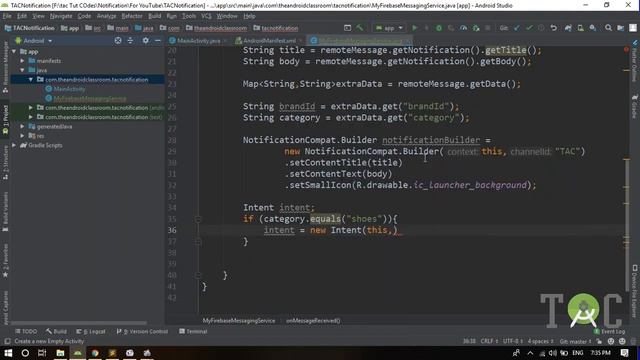Click the 4 spaces indent status
The image size is (640, 360).
pyautogui.click(x=540, y=341)
